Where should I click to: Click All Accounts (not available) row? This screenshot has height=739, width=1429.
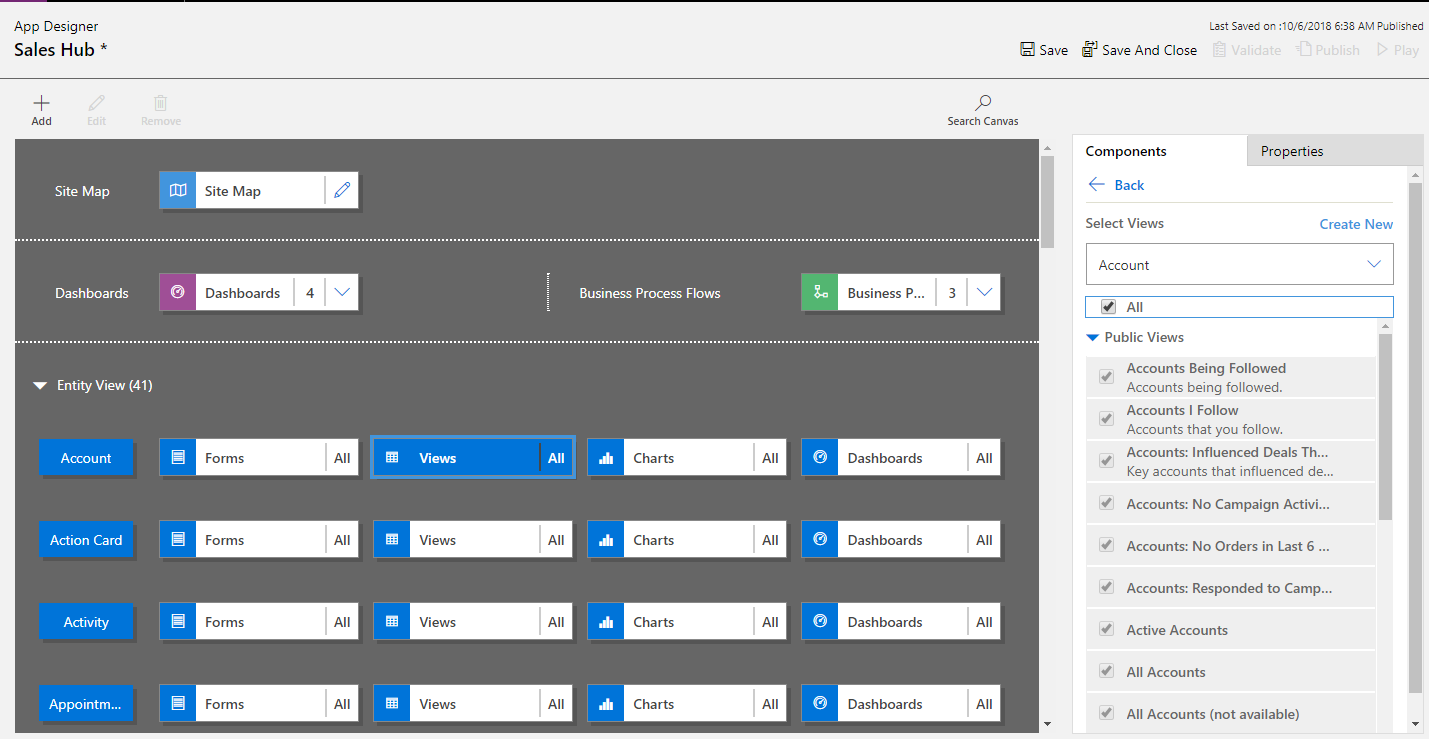coord(1231,713)
